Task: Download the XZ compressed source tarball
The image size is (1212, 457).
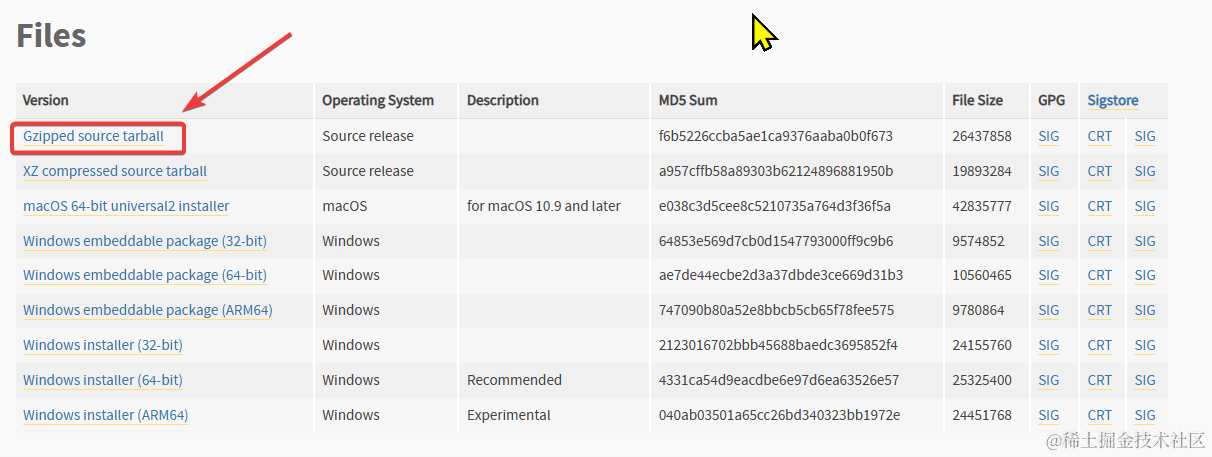Action: 115,171
